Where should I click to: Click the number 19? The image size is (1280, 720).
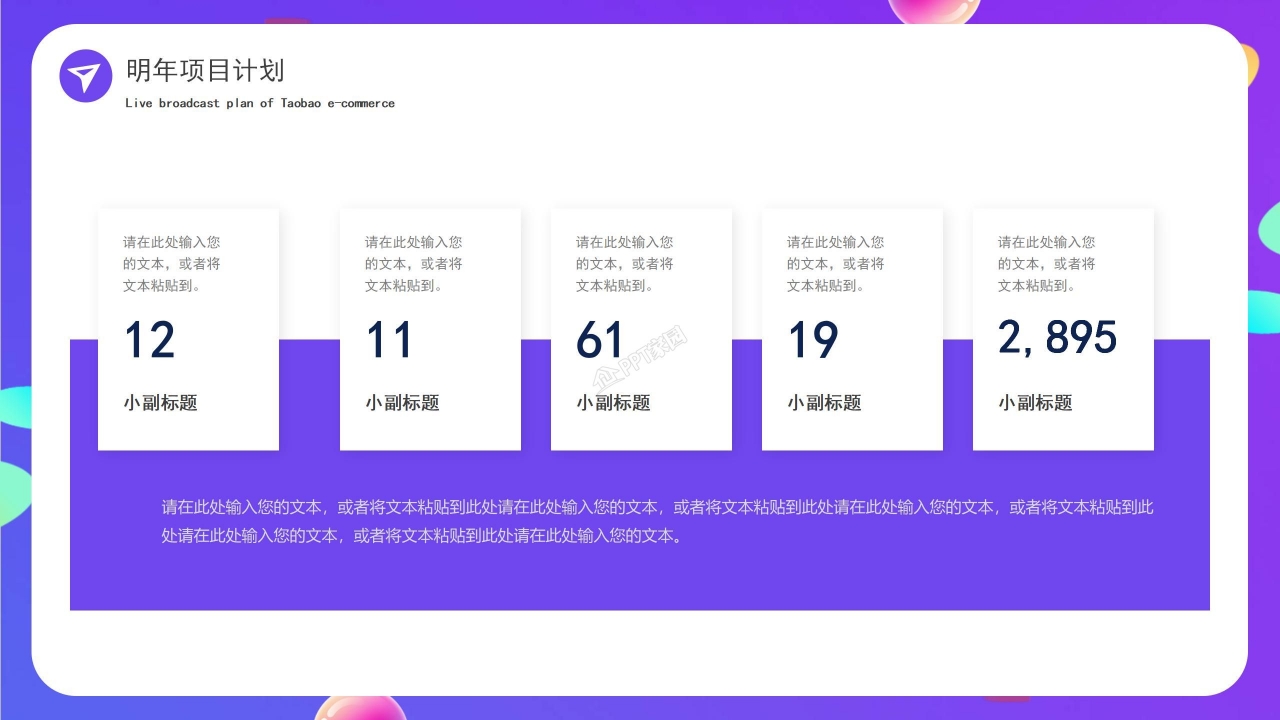tap(813, 340)
